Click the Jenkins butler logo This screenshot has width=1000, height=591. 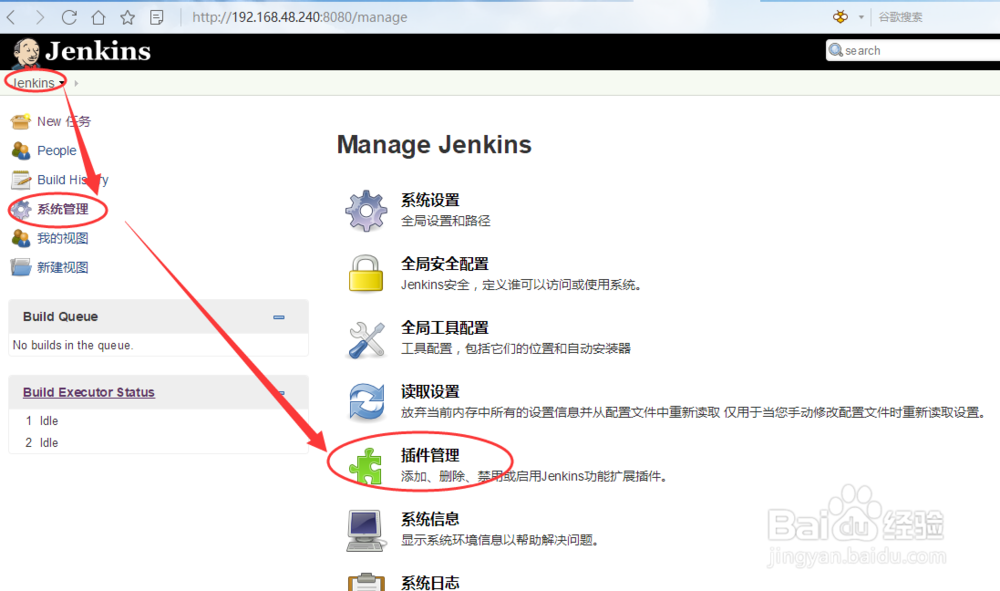point(26,52)
